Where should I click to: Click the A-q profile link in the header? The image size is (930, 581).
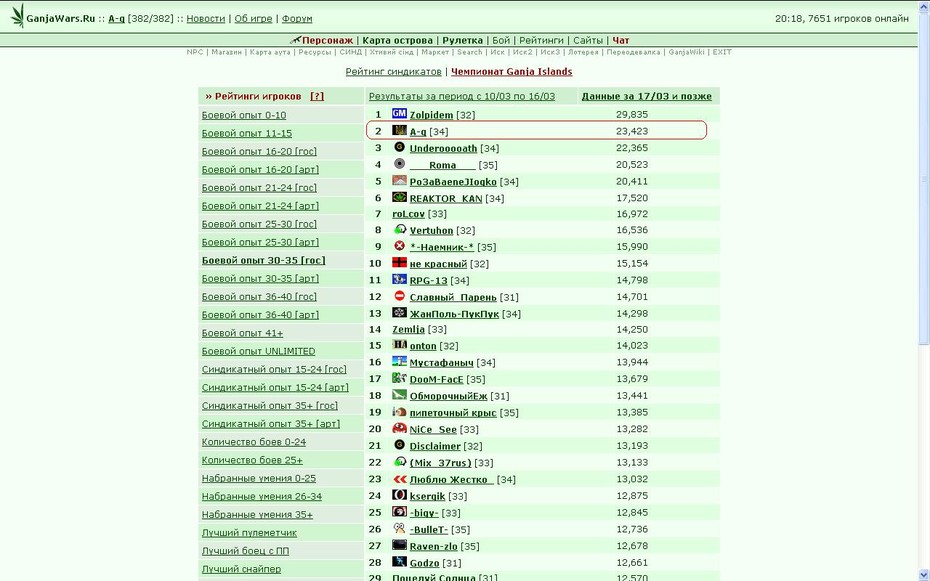point(116,18)
